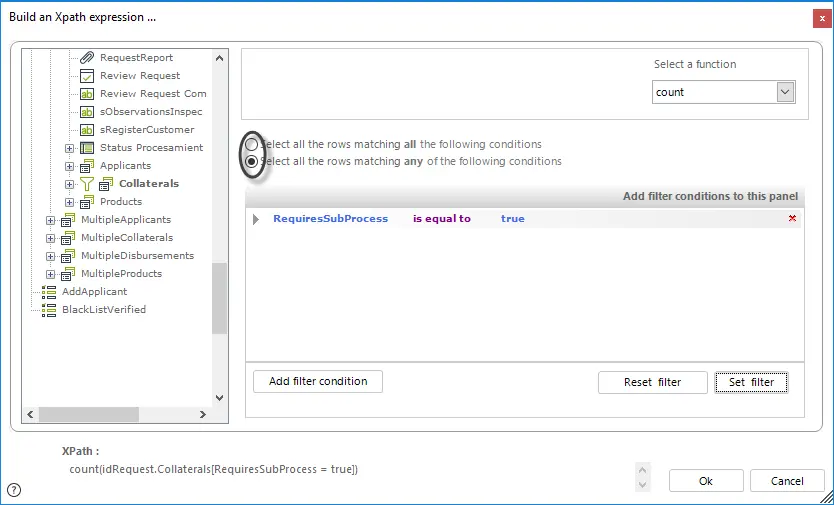The image size is (834, 505).
Task: Click the XPath box down spinner arrow
Action: 643,484
